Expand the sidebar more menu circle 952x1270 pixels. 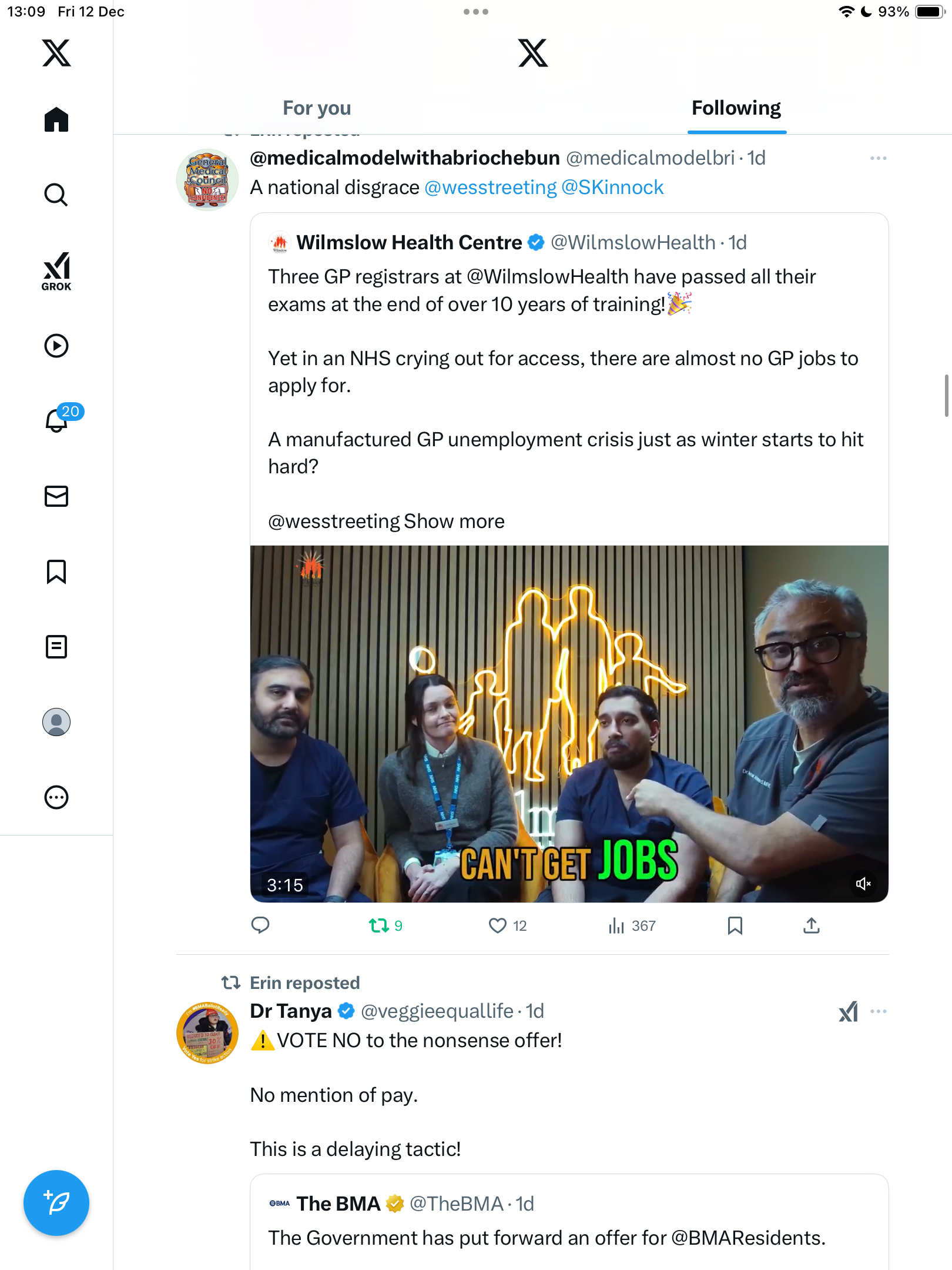[56, 797]
